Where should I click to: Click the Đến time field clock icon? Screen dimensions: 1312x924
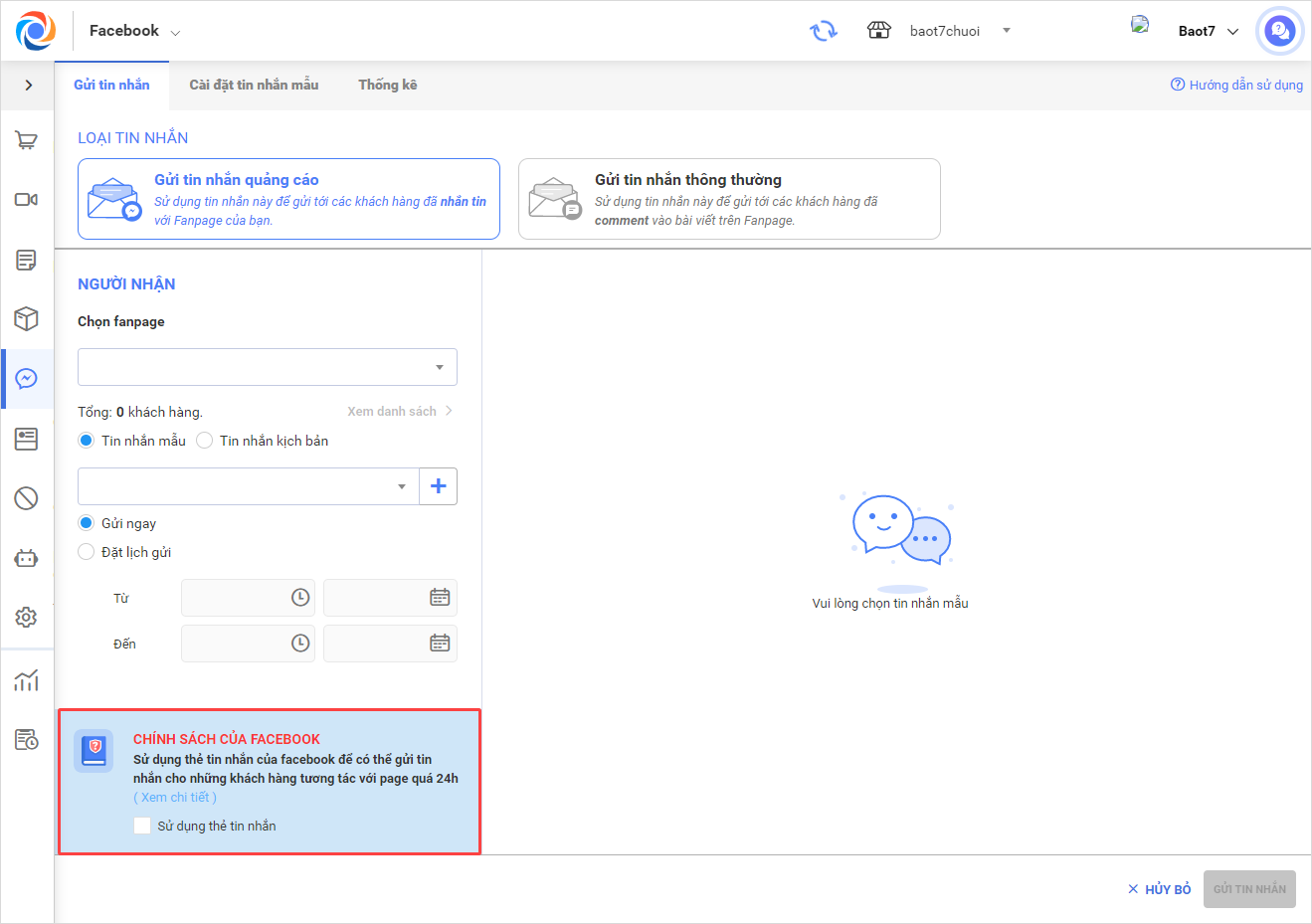[x=300, y=644]
